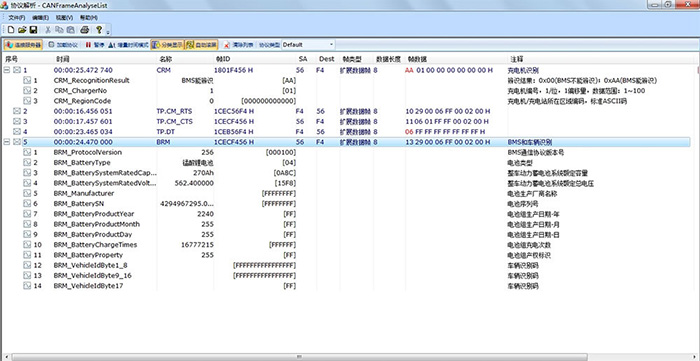Click the Save floppy disk icon

click(x=33, y=30)
